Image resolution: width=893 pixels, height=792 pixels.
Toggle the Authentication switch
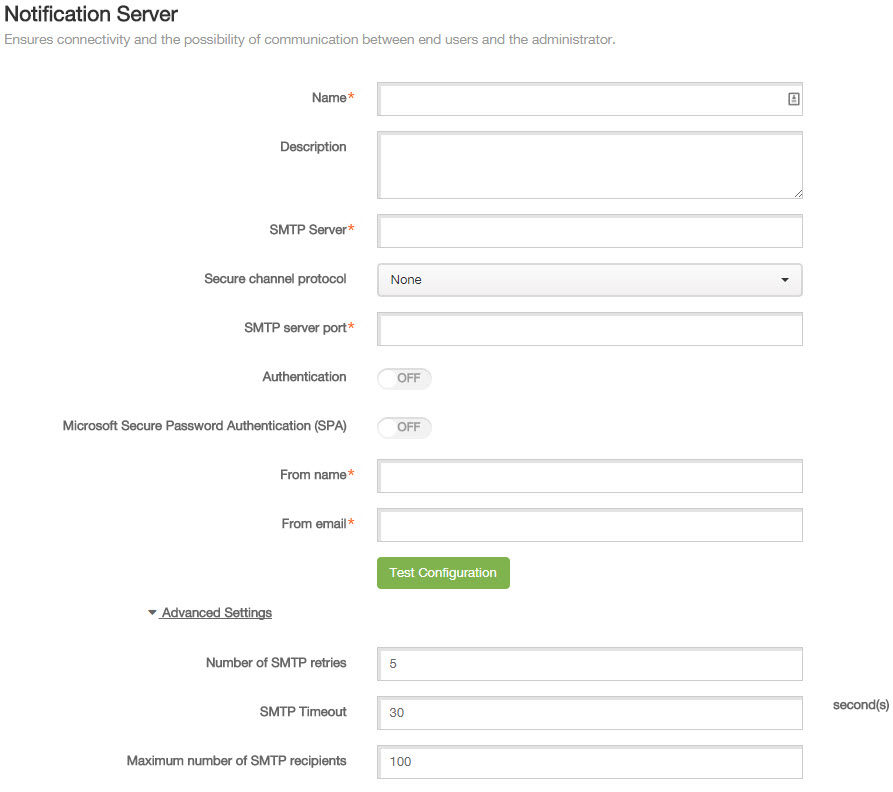(x=404, y=378)
